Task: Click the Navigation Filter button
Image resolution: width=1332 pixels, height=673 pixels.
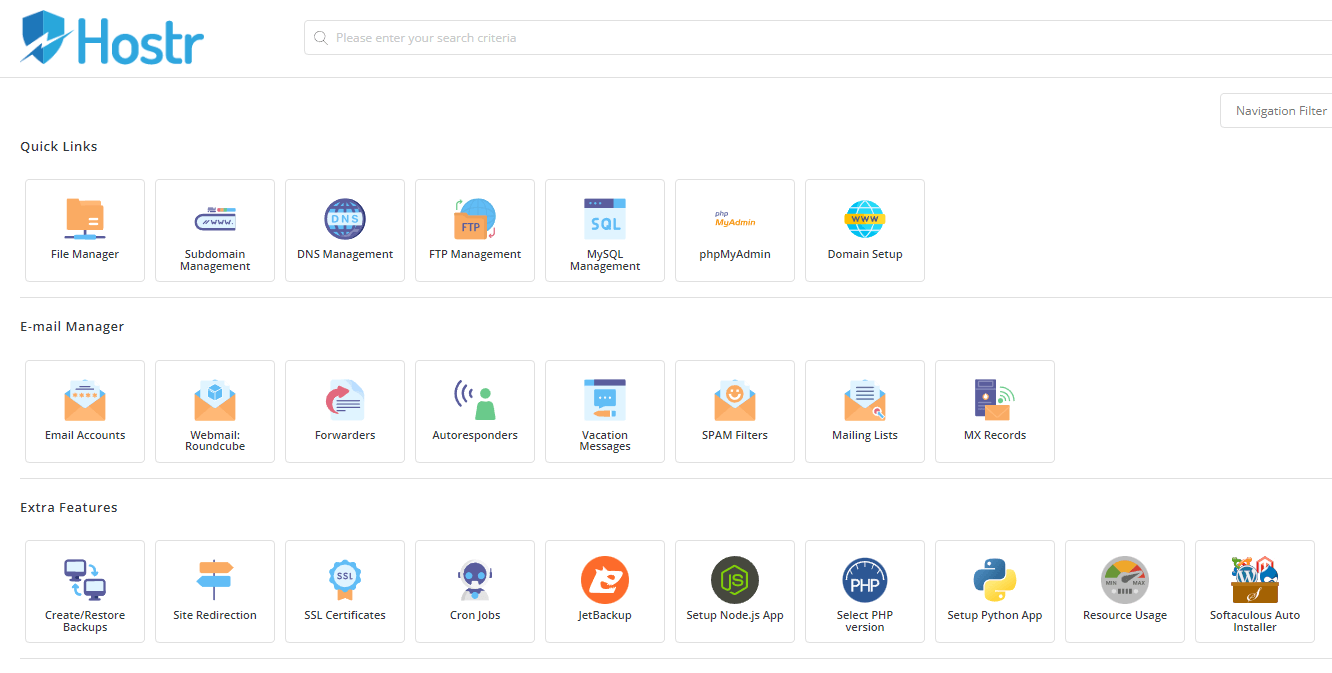Action: coord(1280,111)
